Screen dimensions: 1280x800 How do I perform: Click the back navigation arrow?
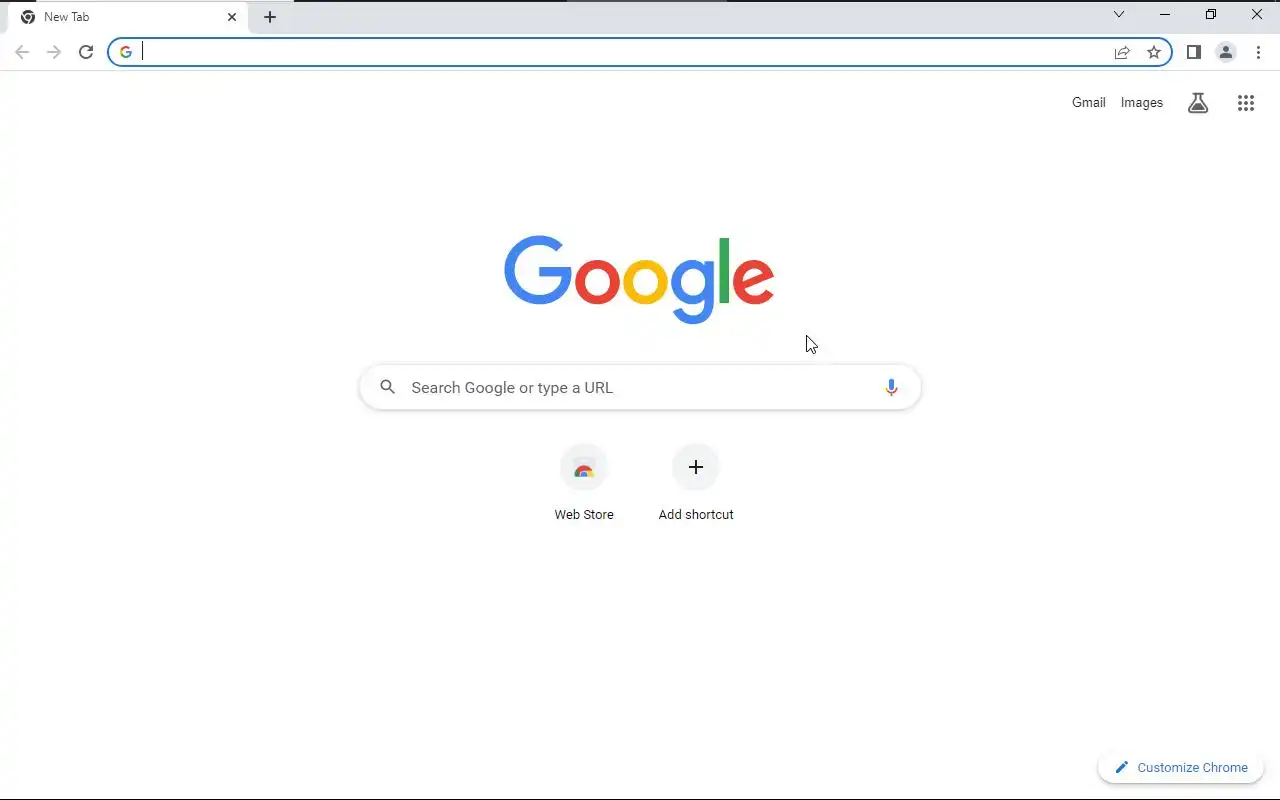[x=22, y=52]
